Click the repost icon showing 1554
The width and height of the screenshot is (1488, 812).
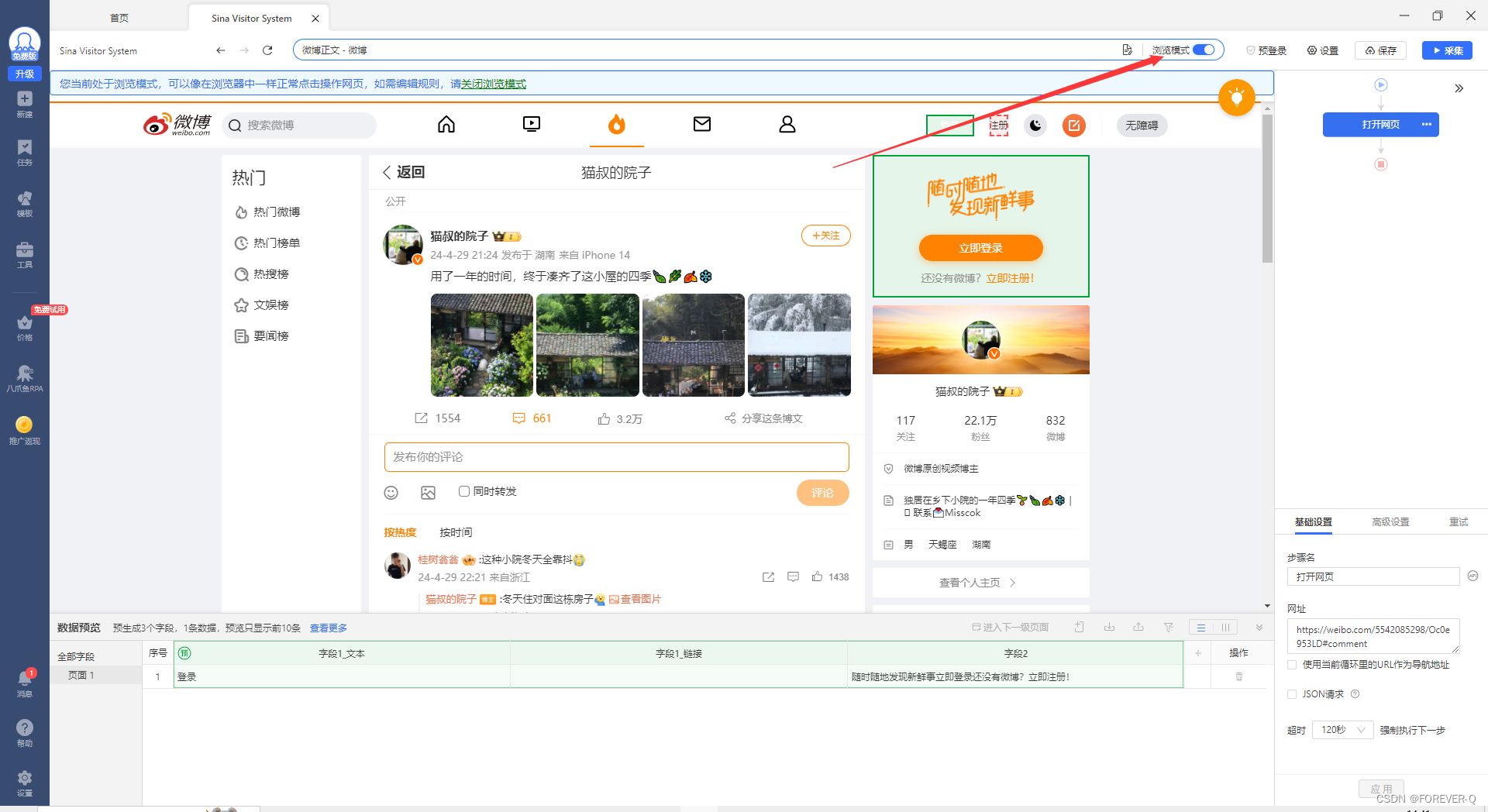421,418
